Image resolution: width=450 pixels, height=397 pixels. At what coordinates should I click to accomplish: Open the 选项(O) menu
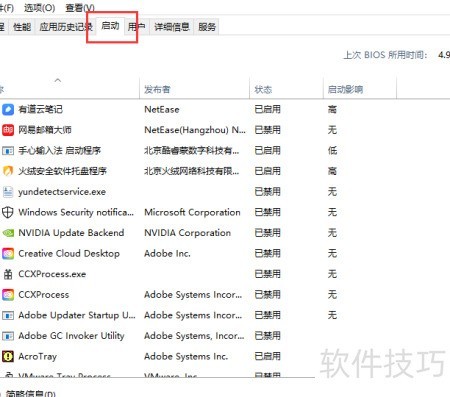coord(39,7)
